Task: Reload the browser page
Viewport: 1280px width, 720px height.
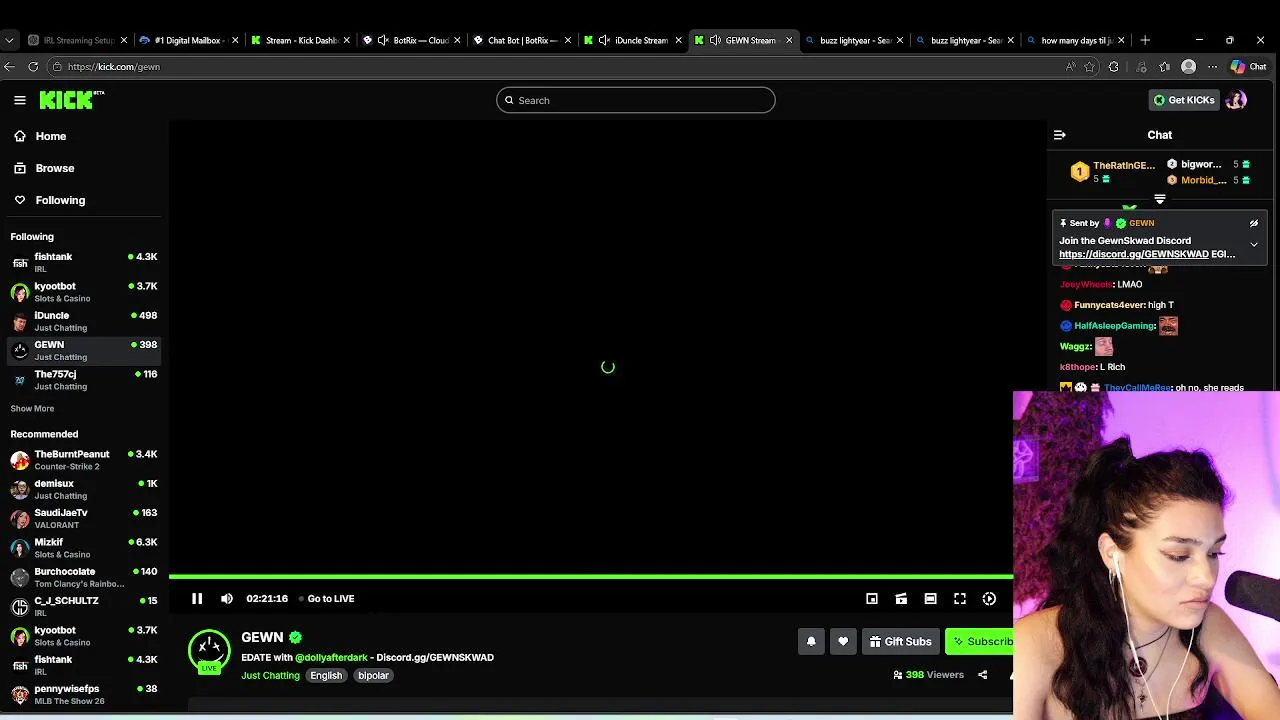Action: 33,67
